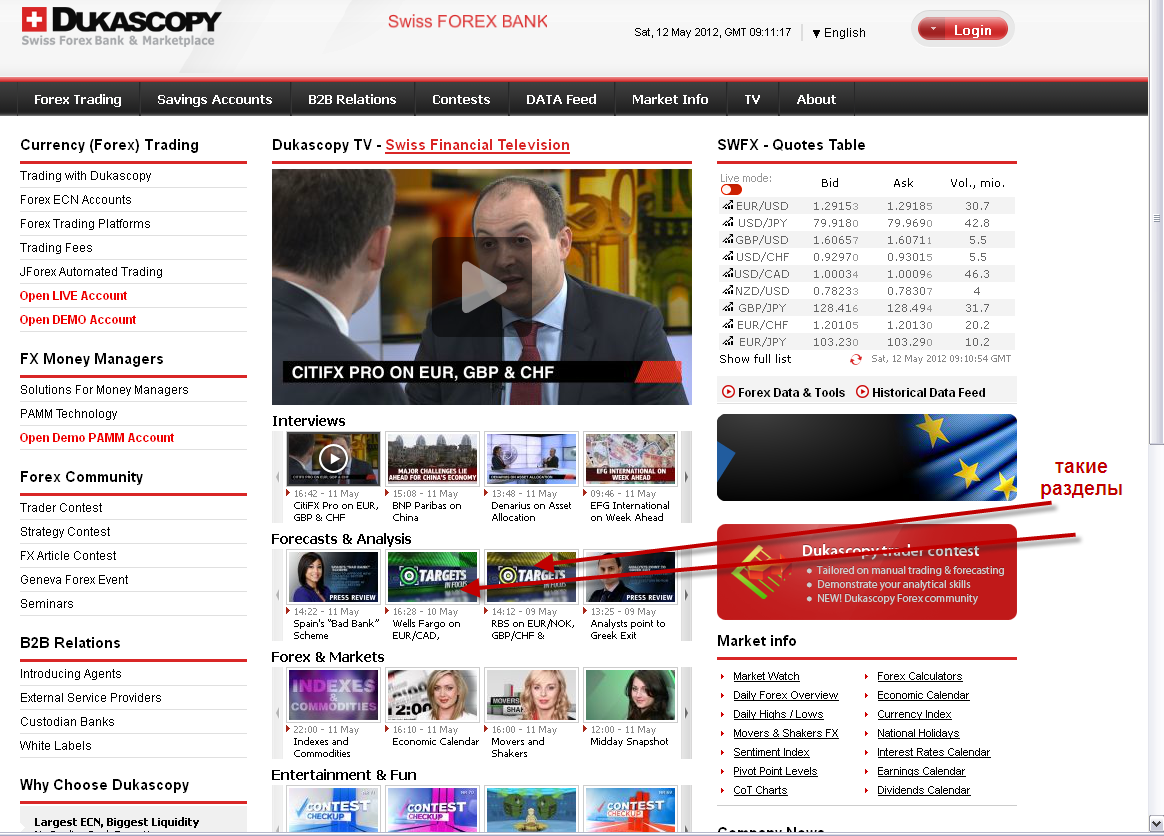Move the Interviews carousel back left
The image size is (1164, 836).
coord(278,477)
